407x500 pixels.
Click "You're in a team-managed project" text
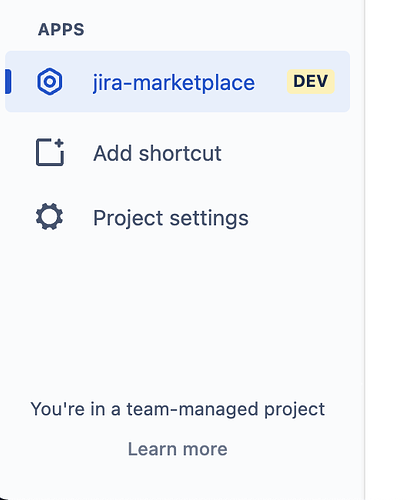[177, 409]
